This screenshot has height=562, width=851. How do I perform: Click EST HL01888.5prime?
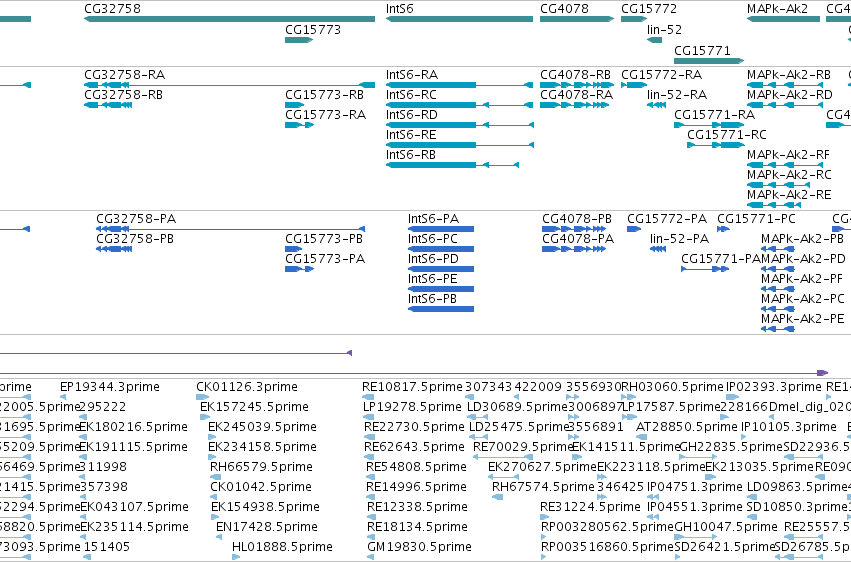coord(236,557)
